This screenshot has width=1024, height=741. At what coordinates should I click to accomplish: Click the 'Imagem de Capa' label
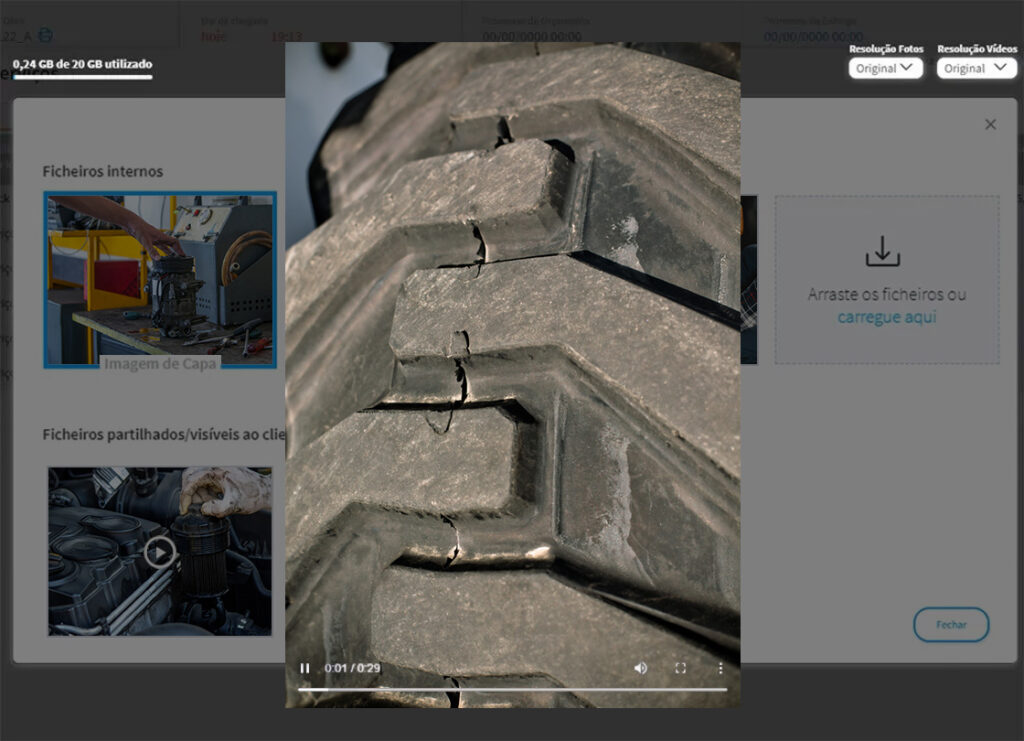pos(160,363)
